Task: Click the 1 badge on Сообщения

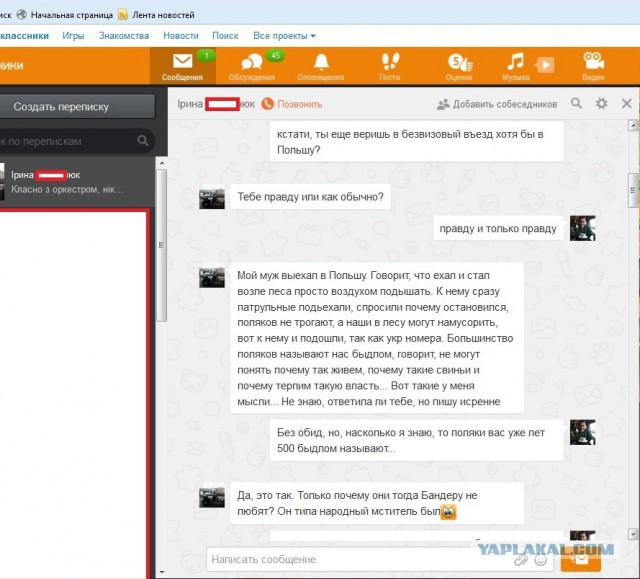Action: point(206,56)
